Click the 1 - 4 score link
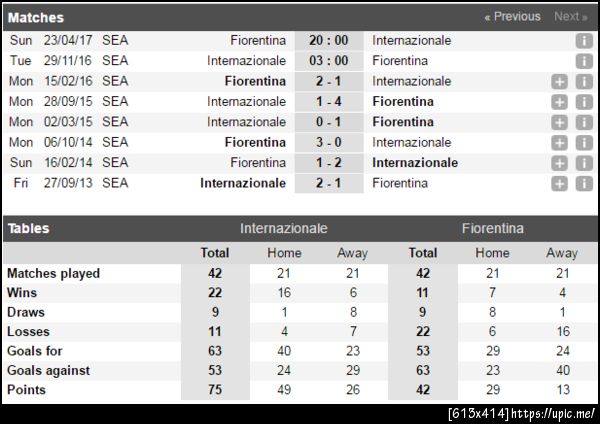 (x=329, y=102)
